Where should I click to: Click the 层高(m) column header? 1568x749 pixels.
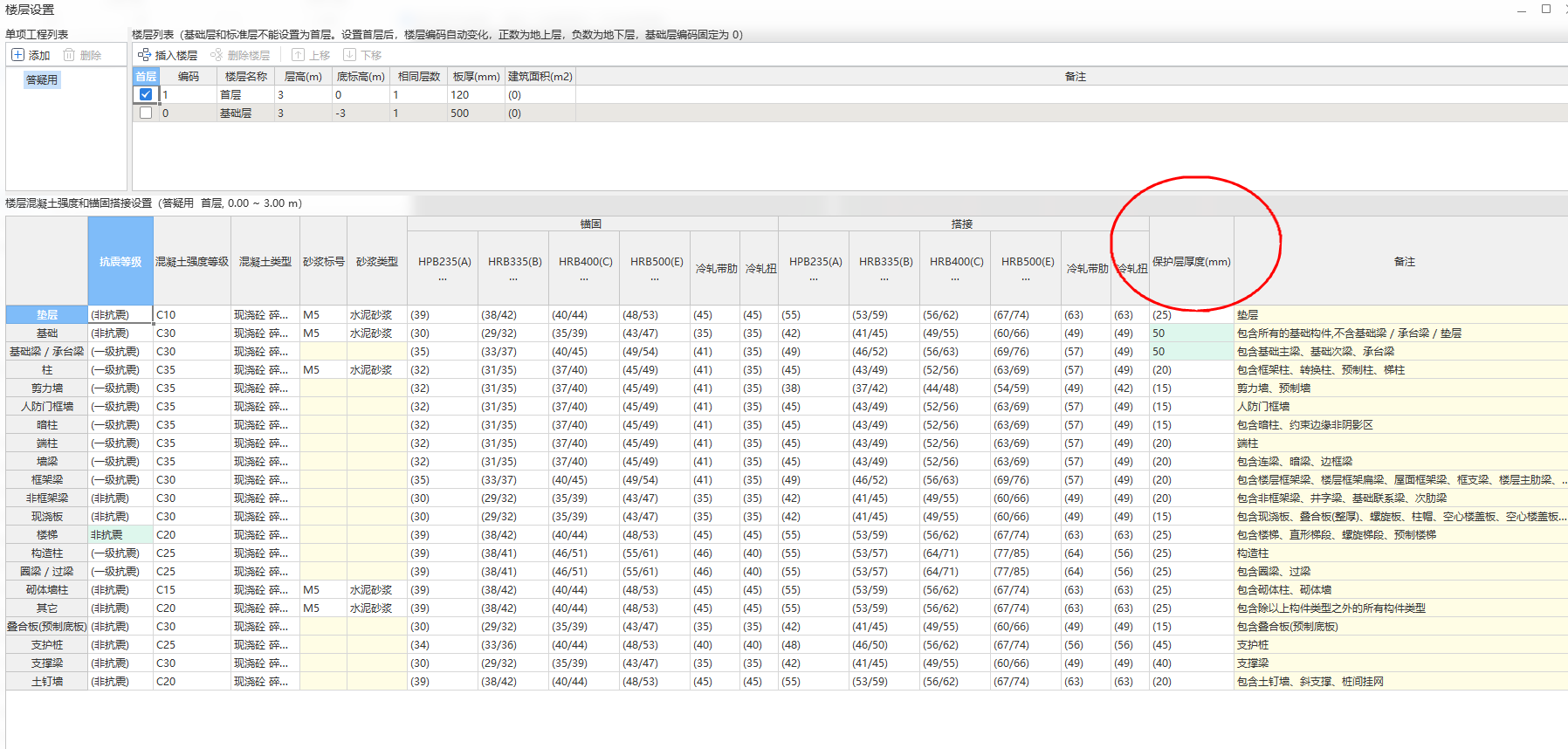point(303,76)
